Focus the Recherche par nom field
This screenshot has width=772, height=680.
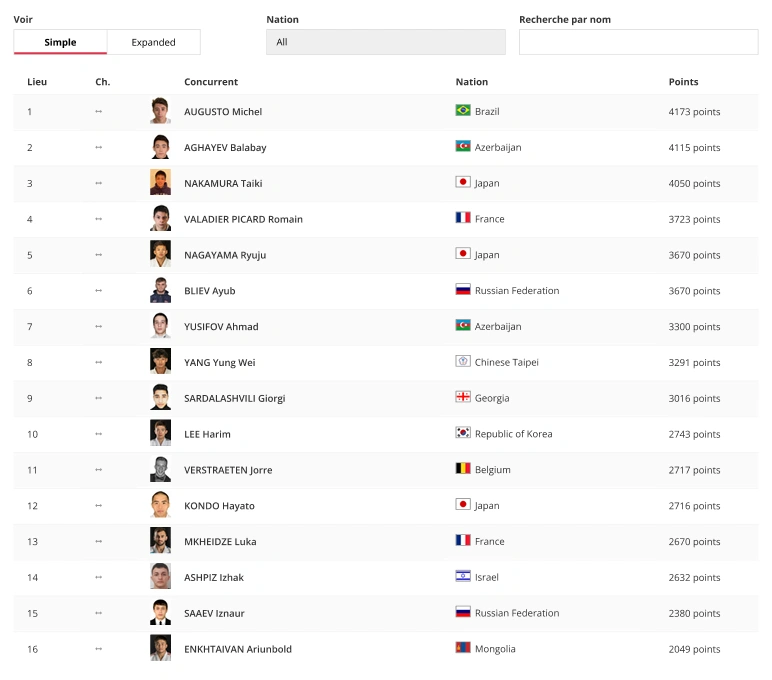click(638, 42)
